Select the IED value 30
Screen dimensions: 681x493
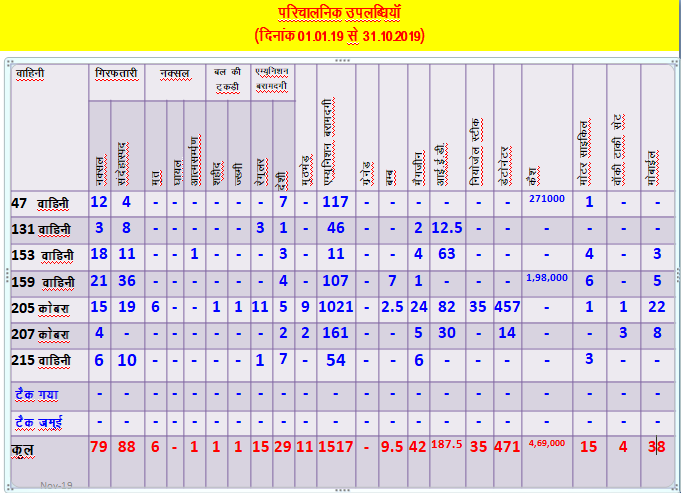(447, 333)
